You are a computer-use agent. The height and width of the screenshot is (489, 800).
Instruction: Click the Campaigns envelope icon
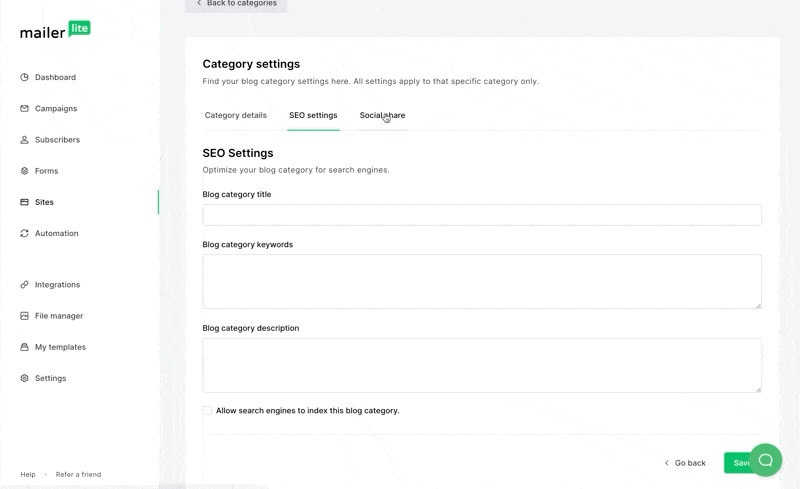25,108
